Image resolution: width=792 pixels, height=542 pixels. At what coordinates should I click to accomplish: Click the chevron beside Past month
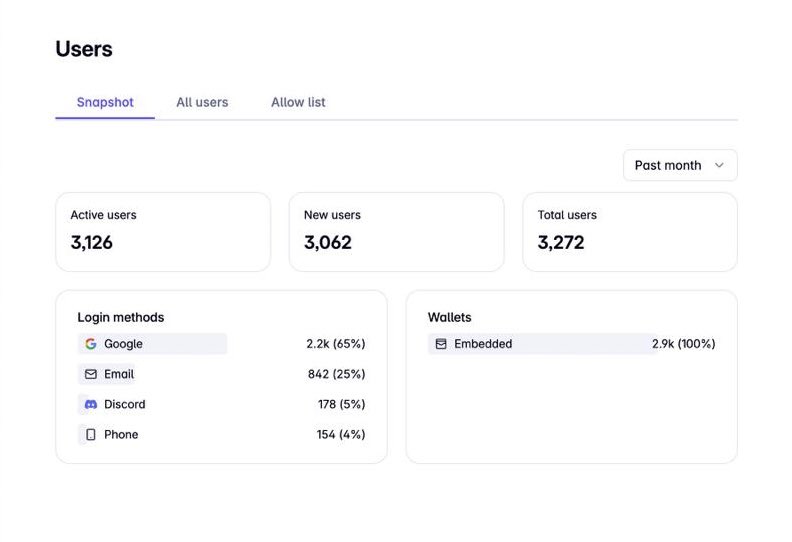(x=719, y=165)
